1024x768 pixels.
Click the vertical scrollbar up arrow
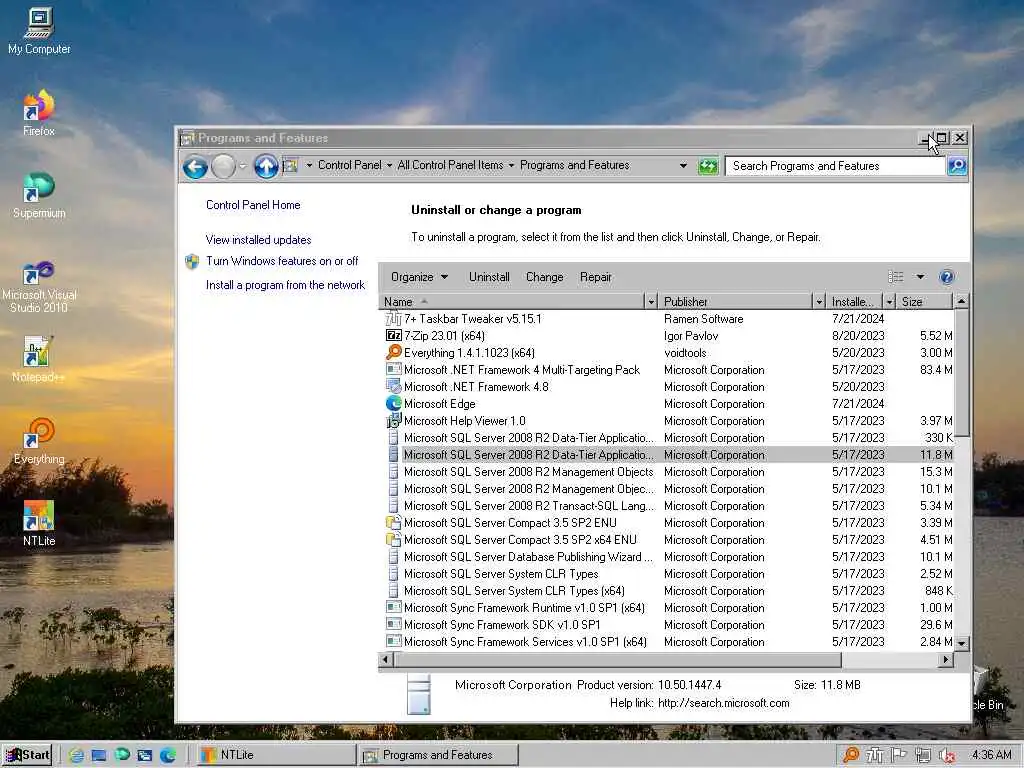coord(961,301)
